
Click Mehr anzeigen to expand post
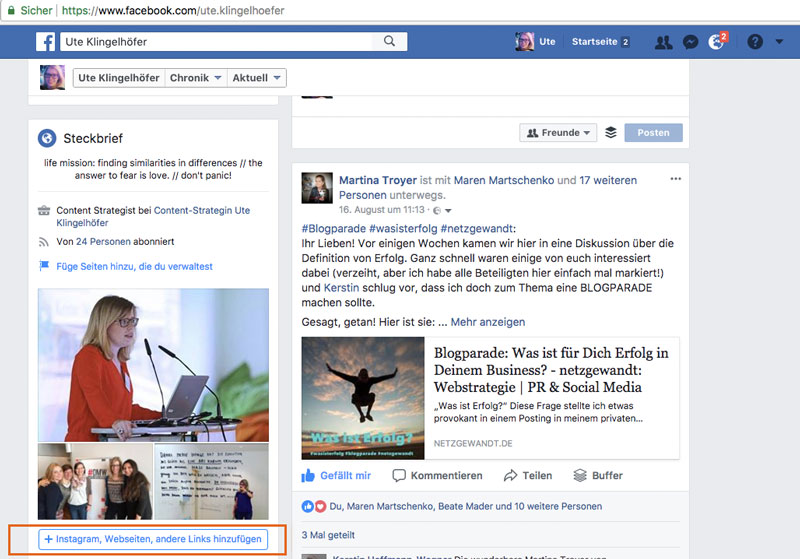tap(488, 322)
